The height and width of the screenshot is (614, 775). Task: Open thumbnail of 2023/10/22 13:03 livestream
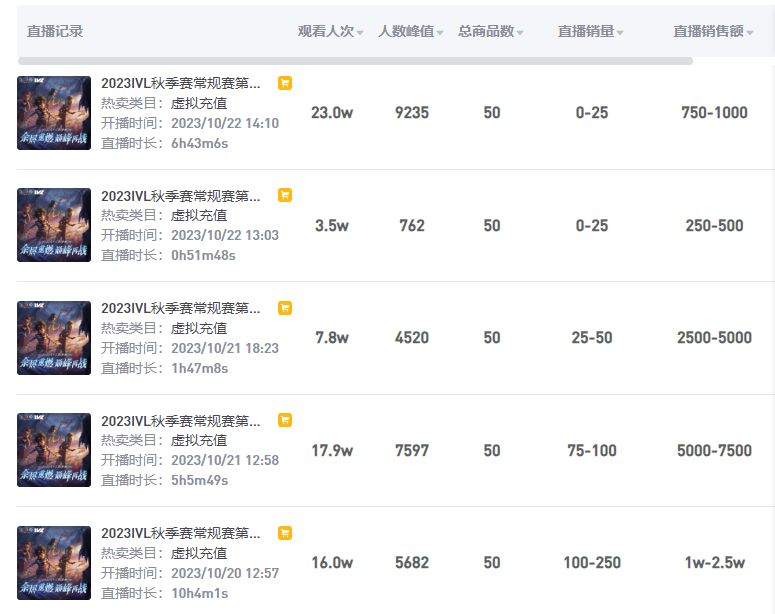(x=54, y=225)
